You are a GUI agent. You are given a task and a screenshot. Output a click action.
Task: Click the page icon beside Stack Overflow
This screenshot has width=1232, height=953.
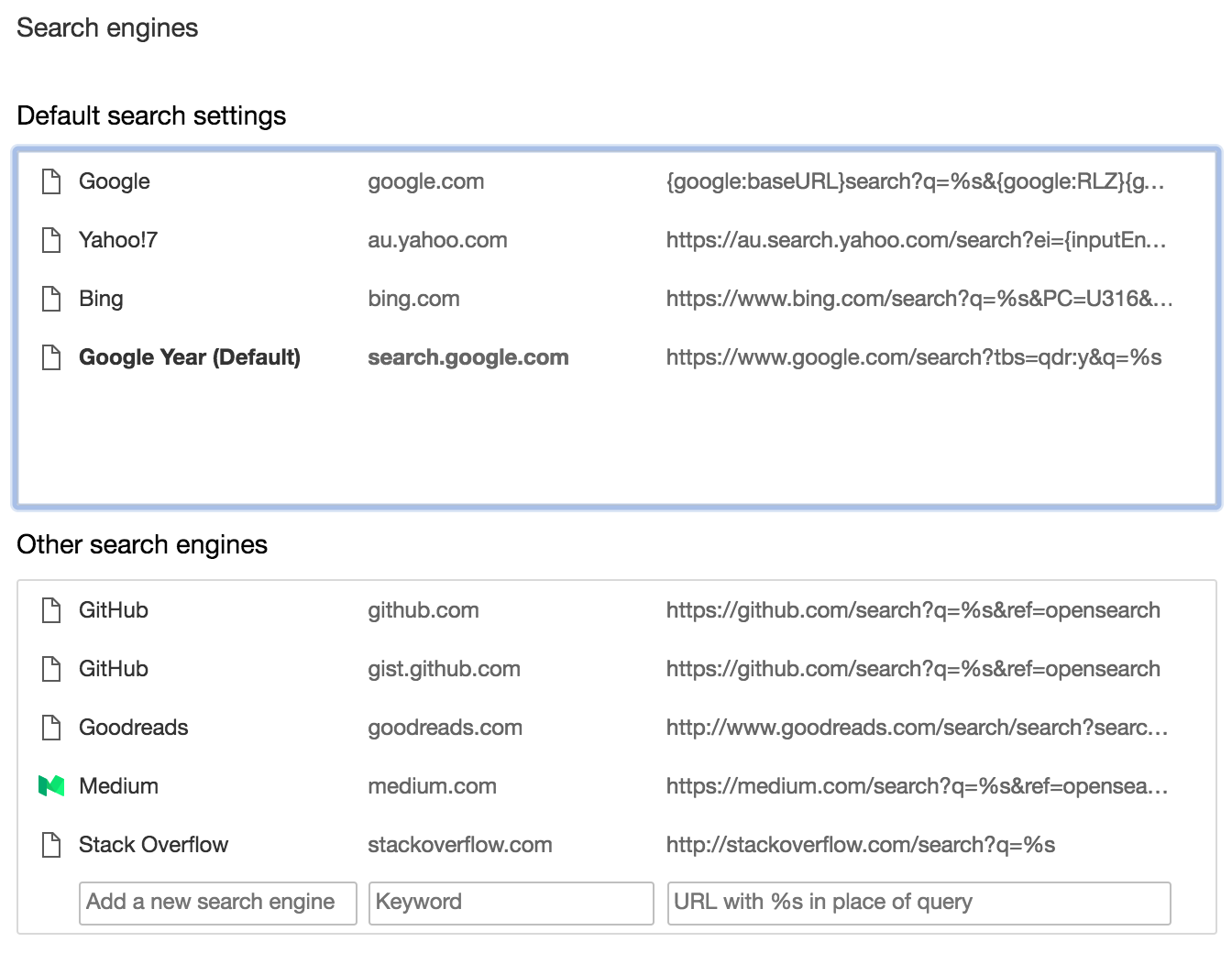pos(51,845)
